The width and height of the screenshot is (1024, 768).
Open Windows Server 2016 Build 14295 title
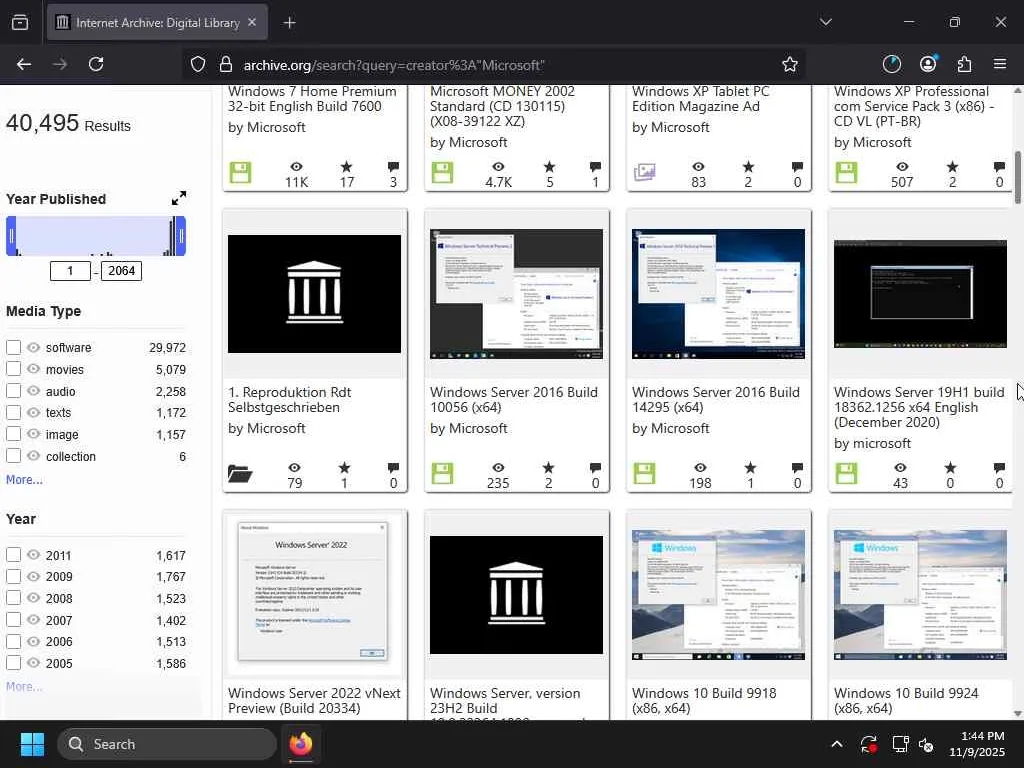tap(716, 400)
